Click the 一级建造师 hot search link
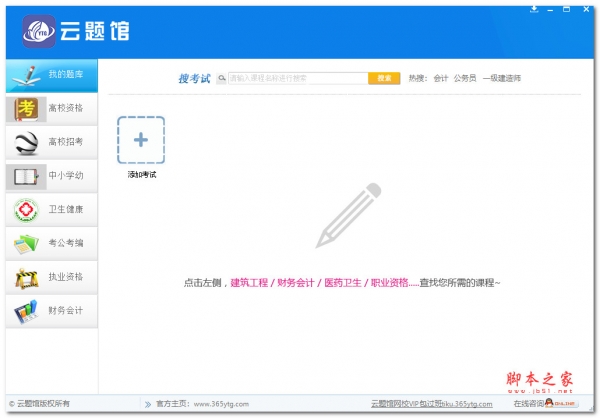This screenshot has width=600, height=418. click(x=501, y=77)
